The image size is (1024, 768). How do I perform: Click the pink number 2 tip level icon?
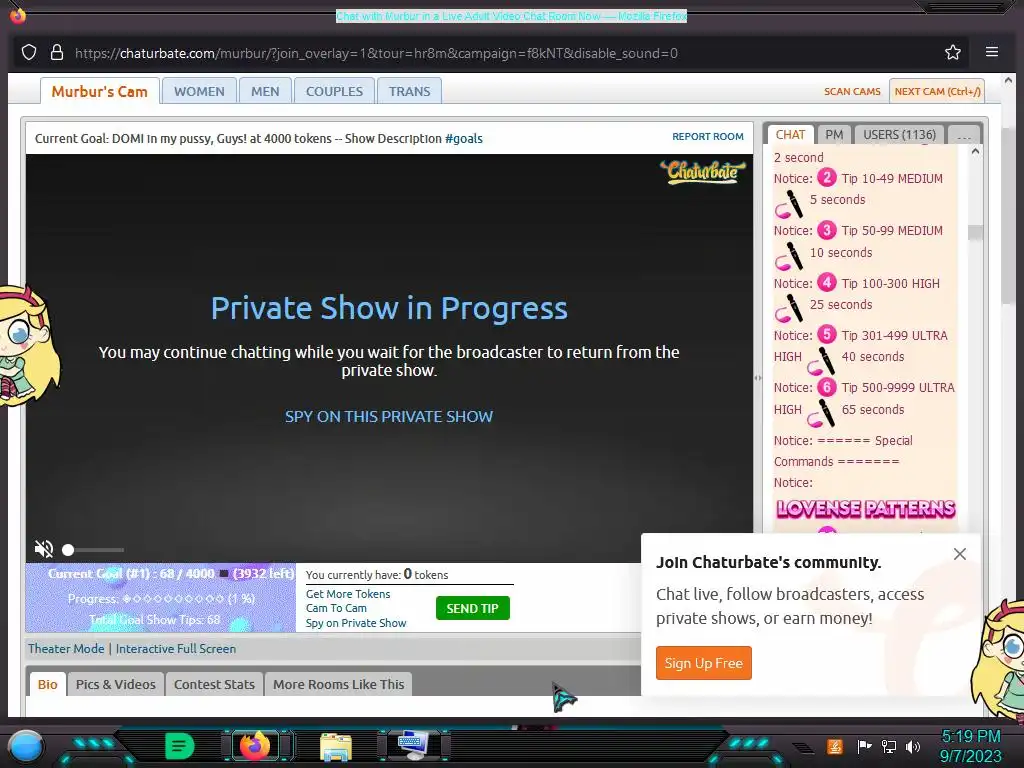click(827, 177)
